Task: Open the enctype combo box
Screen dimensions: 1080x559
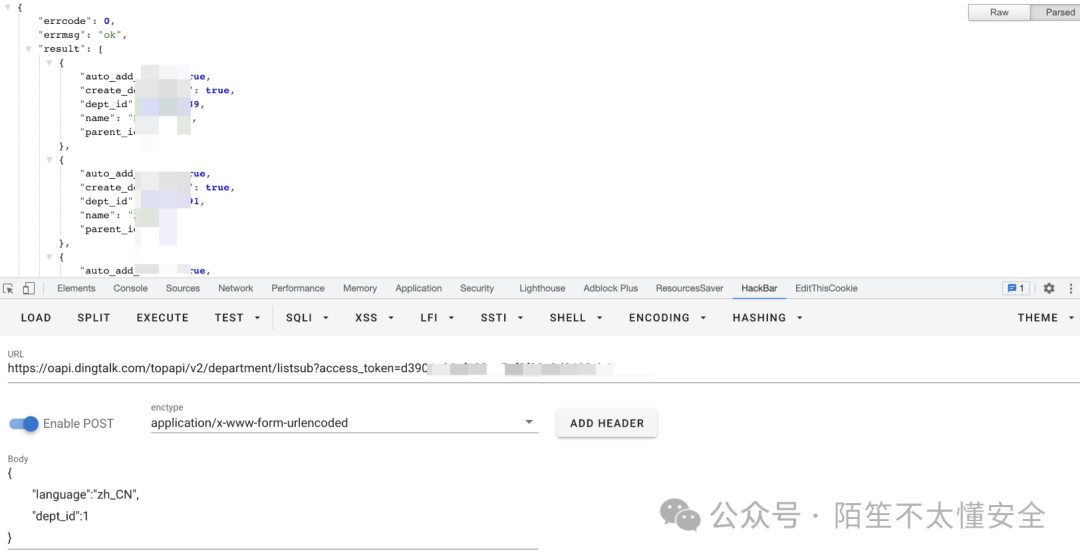Action: [343, 423]
